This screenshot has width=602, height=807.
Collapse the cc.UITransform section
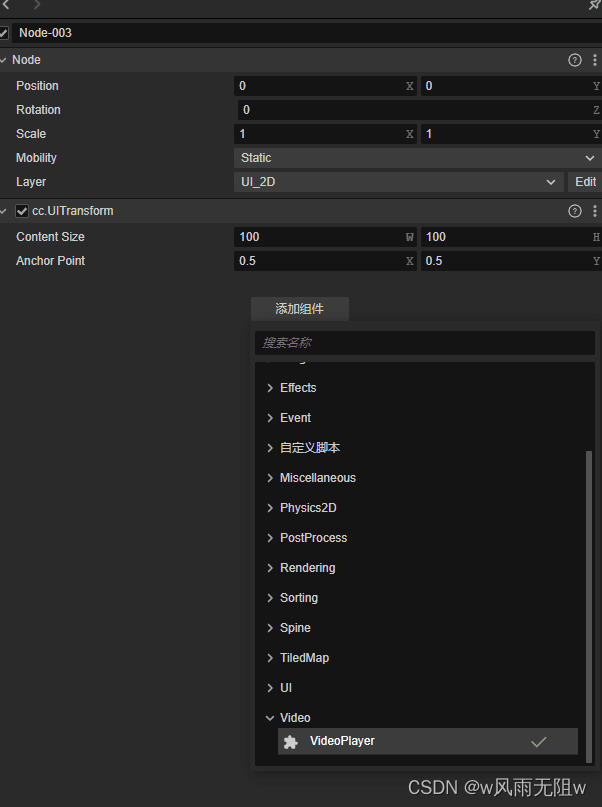4,211
